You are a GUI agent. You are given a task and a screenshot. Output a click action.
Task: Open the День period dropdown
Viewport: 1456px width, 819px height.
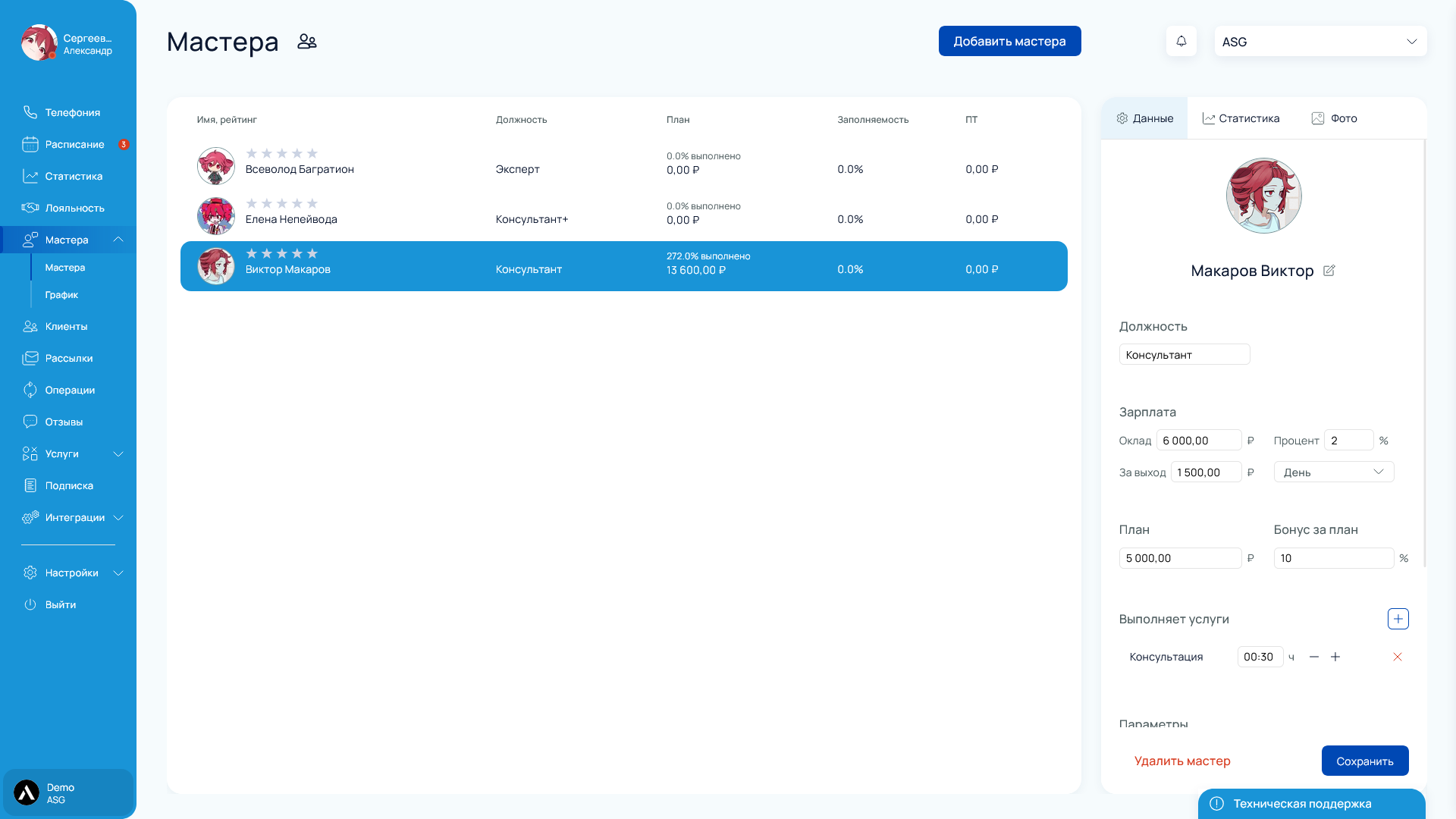coord(1333,472)
